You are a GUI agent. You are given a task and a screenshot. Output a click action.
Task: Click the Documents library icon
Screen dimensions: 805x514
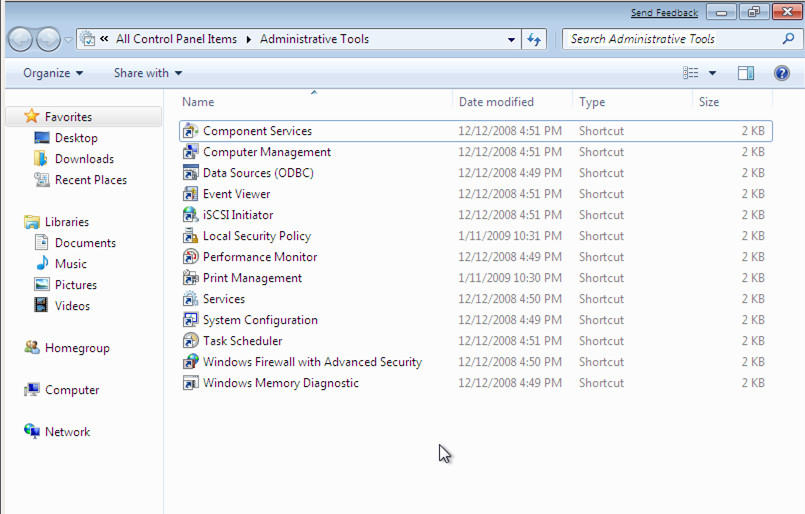(42, 242)
